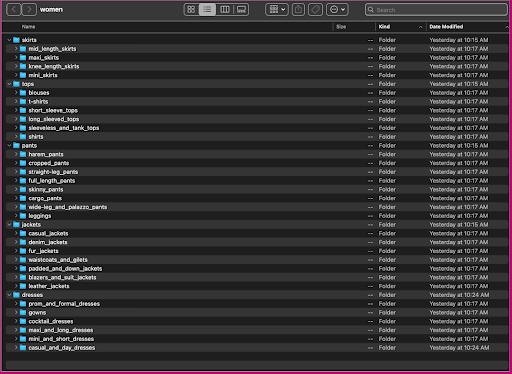This screenshot has height=374, width=512.
Task: Click date 'Yesterday at 10:24 AM' of dresses row
Action: [459, 295]
